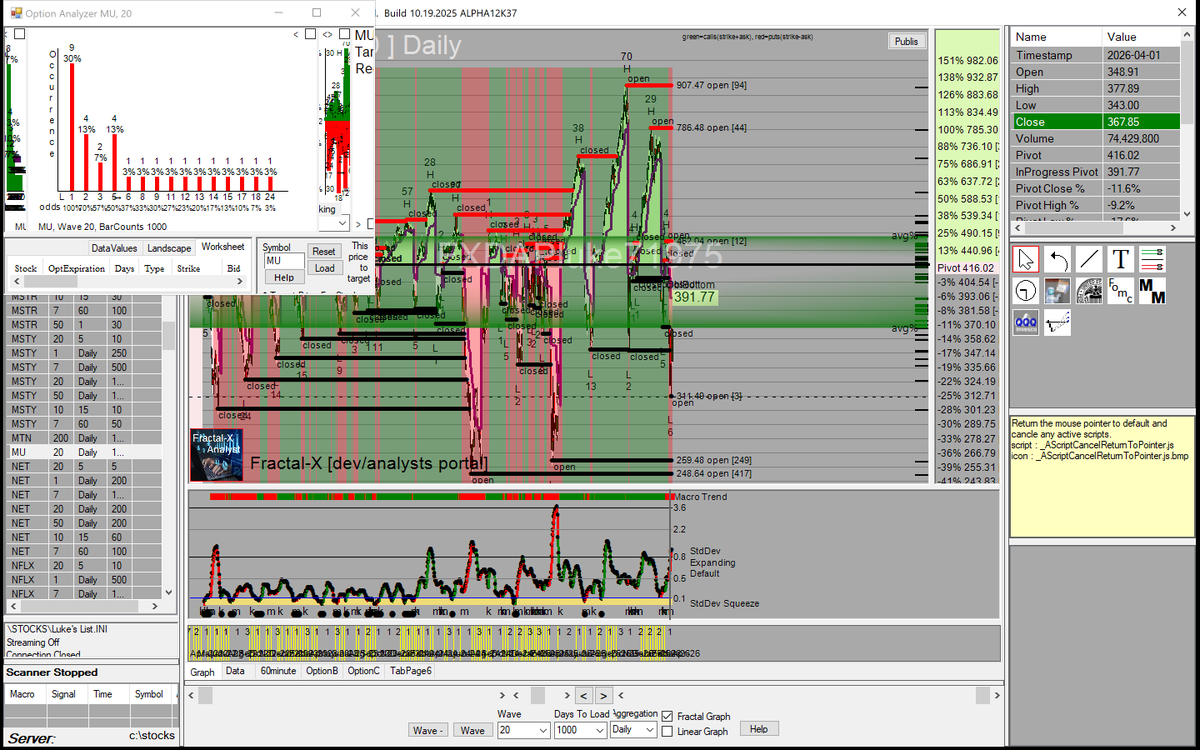Switch to the DataValues tab

click(114, 247)
